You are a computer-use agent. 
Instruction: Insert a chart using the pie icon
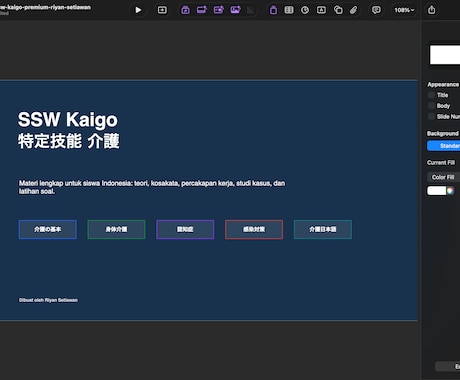click(305, 10)
